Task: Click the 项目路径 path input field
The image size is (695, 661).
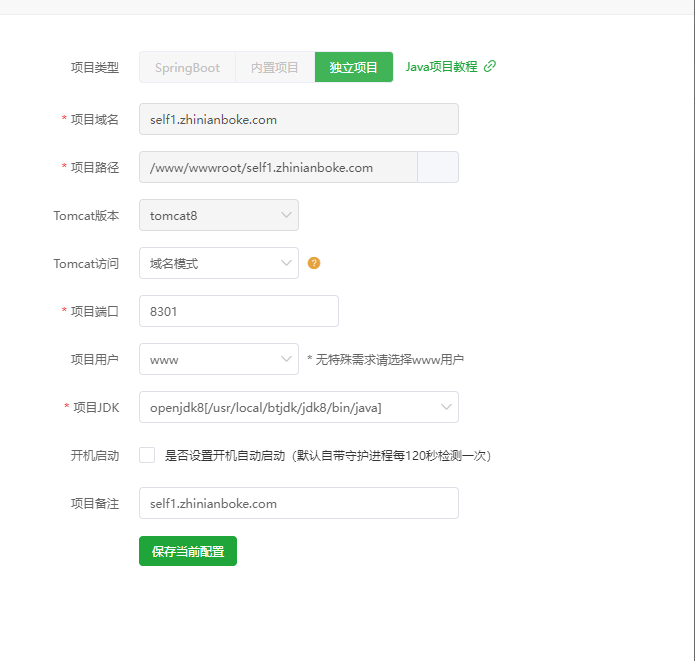Action: tap(278, 167)
